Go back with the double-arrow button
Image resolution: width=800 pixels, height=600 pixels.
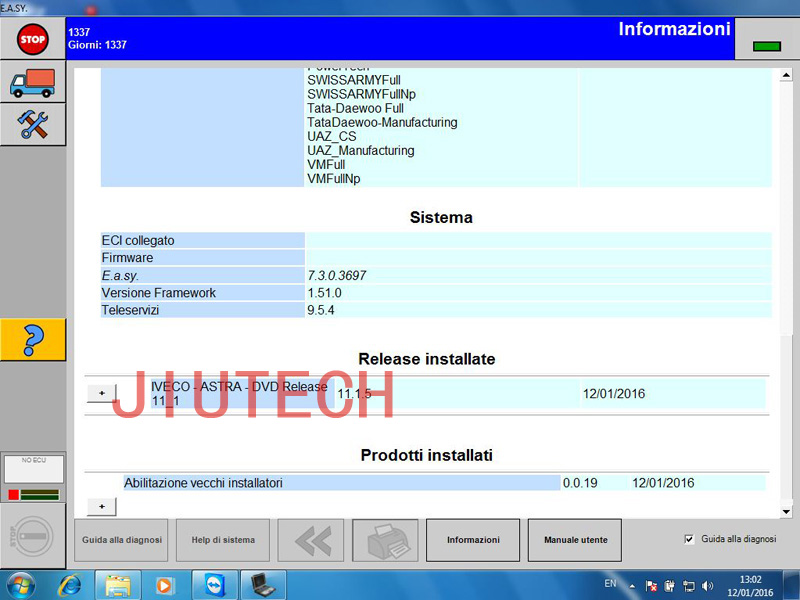click(311, 540)
